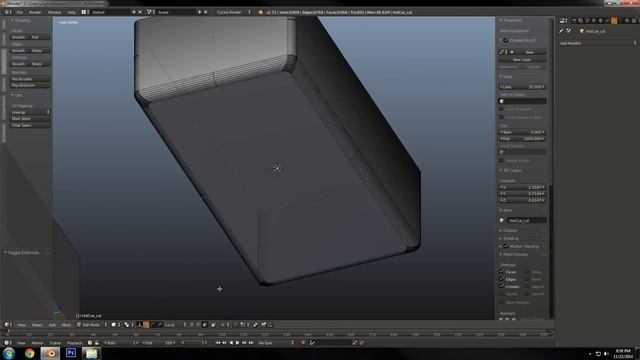Adjust the clip End value
Viewport: 640px width, 360px height.
pyautogui.click(x=522, y=139)
